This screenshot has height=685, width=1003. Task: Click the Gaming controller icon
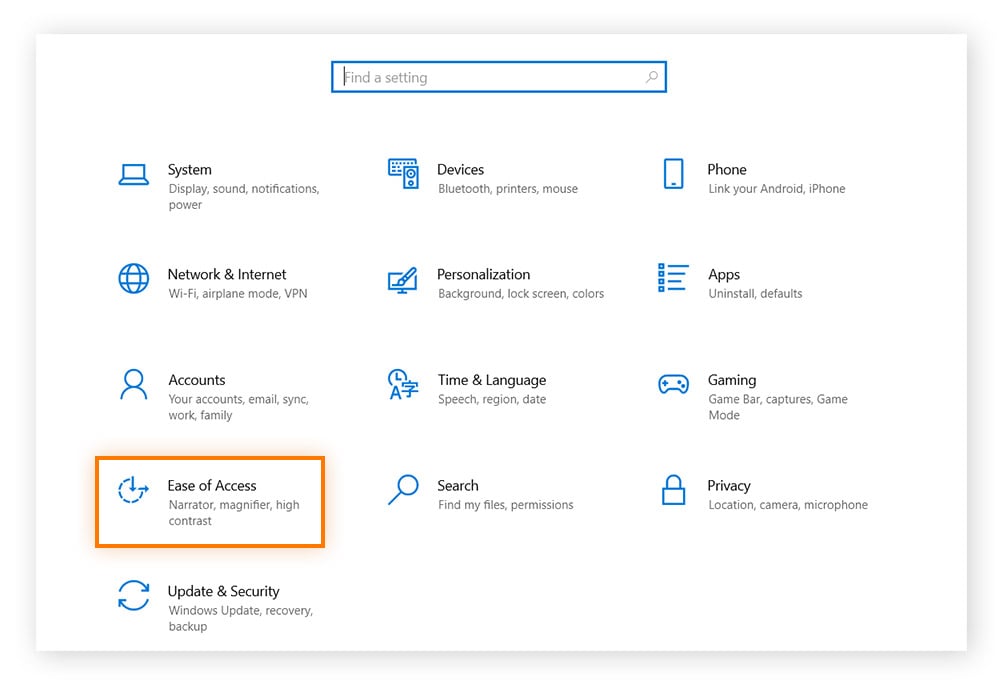(673, 384)
